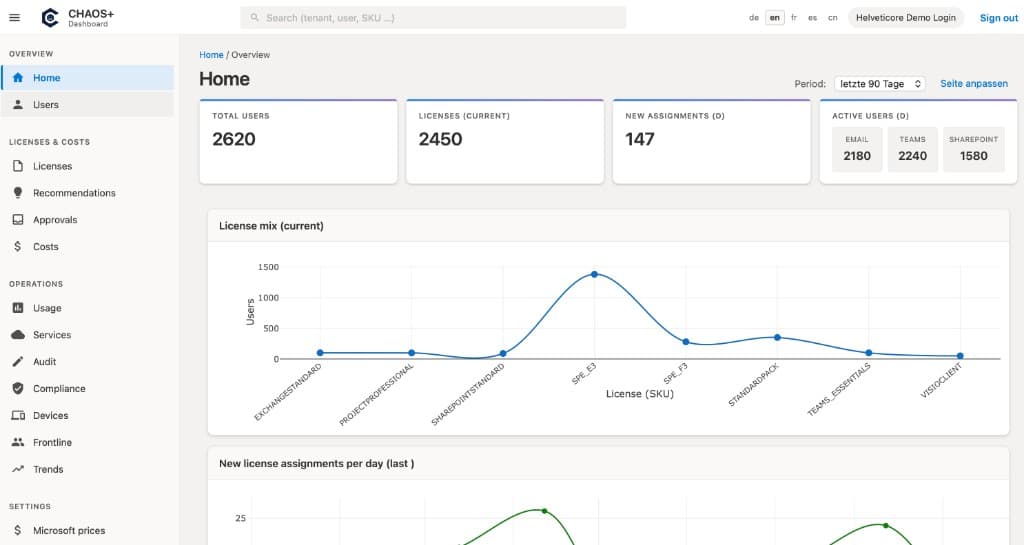Open the hamburger menu icon

click(14, 17)
